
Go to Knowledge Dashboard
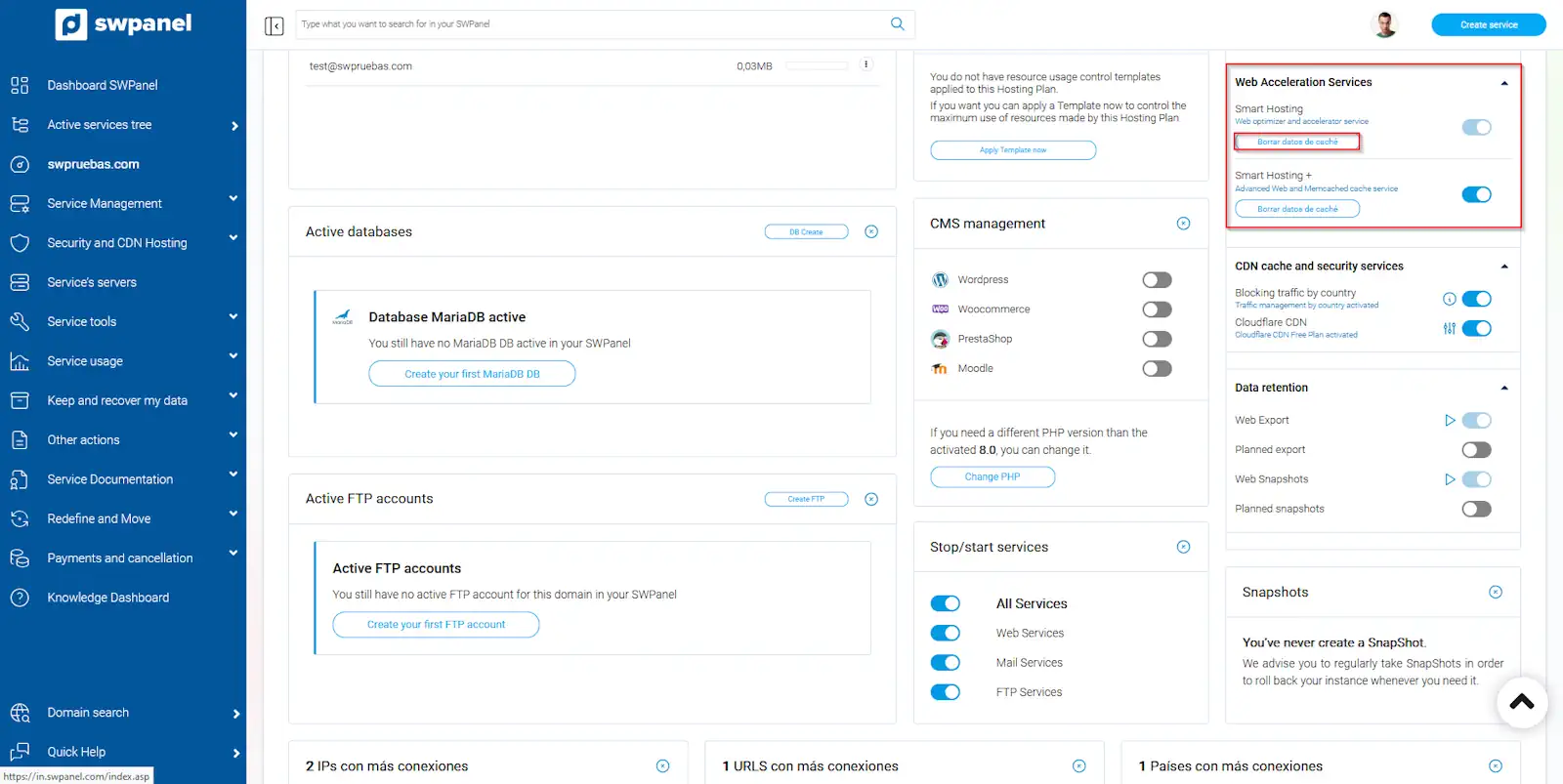tap(107, 598)
